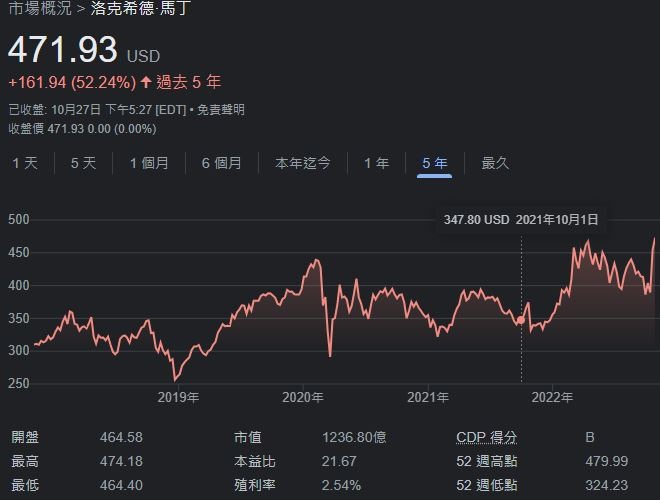Click the USD currency label
The width and height of the screenshot is (660, 500).
pos(144,56)
